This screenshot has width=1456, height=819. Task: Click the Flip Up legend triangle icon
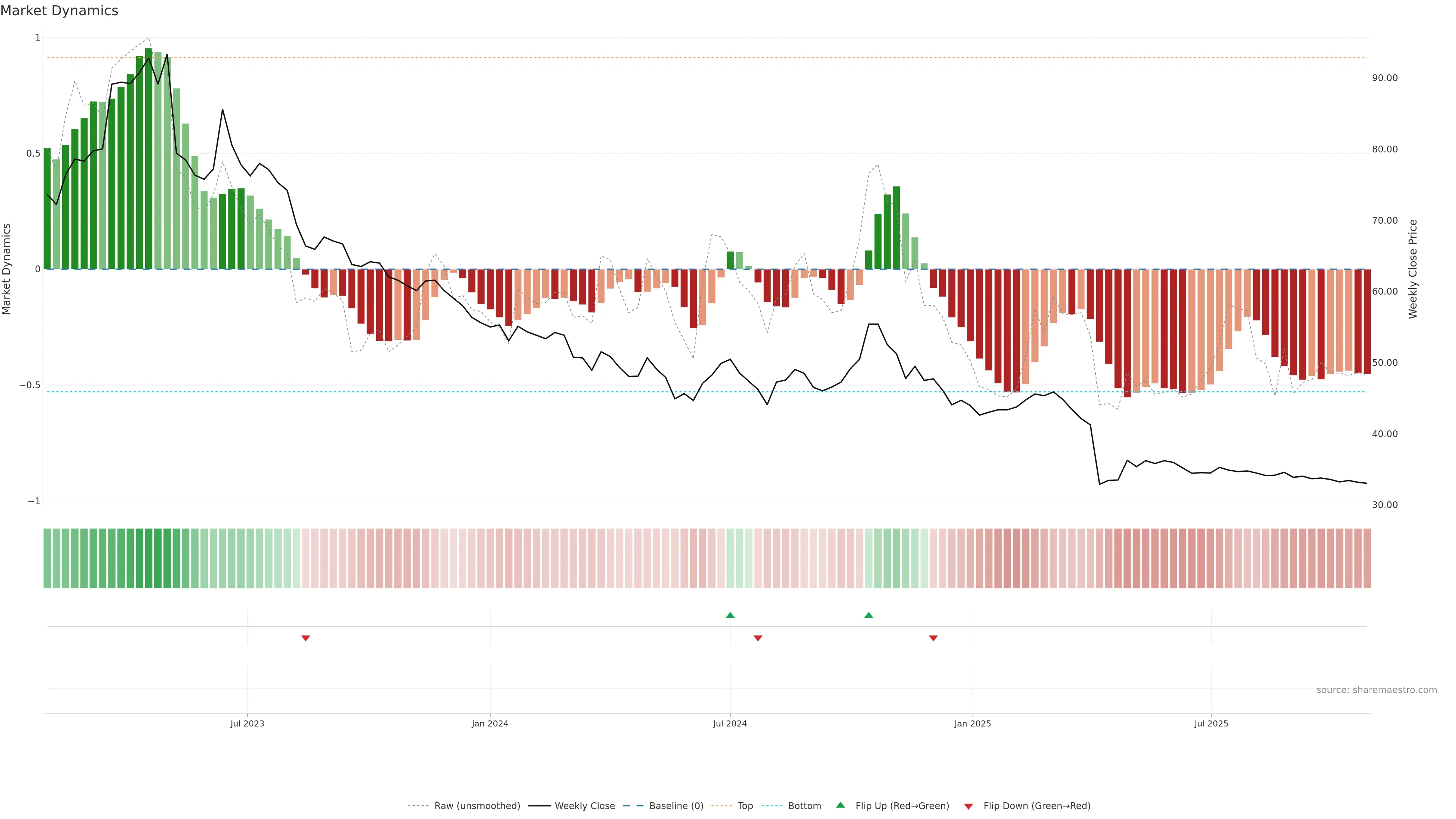[841, 805]
